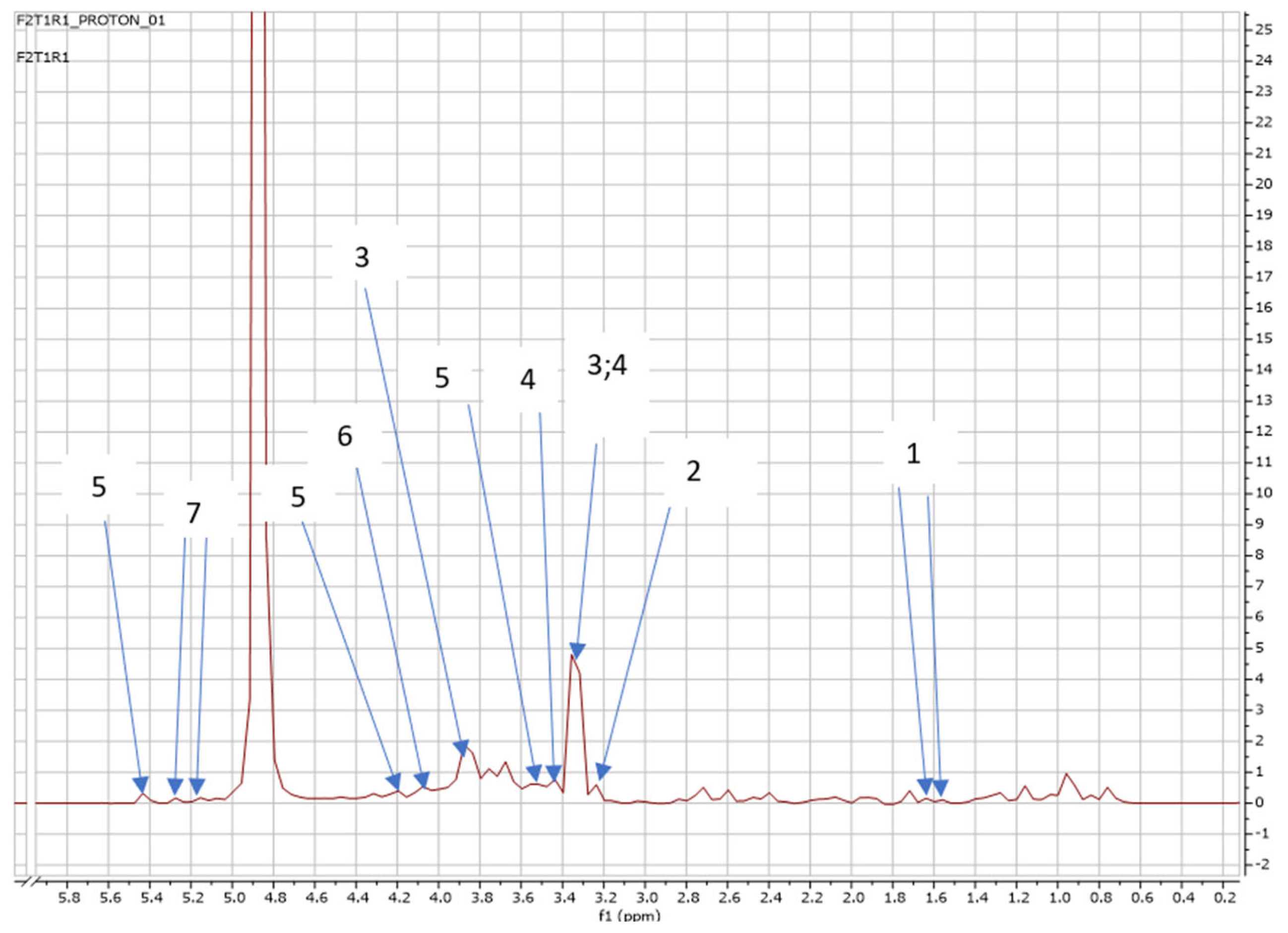Click annotation label 3 near top
The width and height of the screenshot is (1288, 933).
362,258
